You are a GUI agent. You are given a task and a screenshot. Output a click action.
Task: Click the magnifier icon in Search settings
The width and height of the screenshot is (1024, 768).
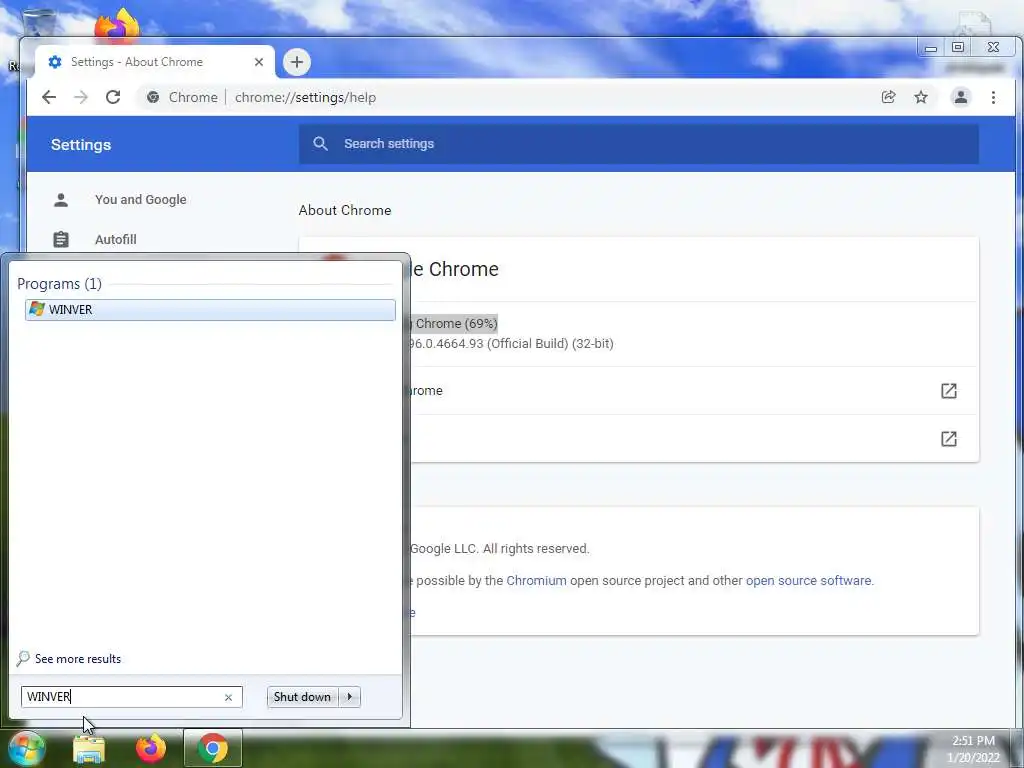320,144
